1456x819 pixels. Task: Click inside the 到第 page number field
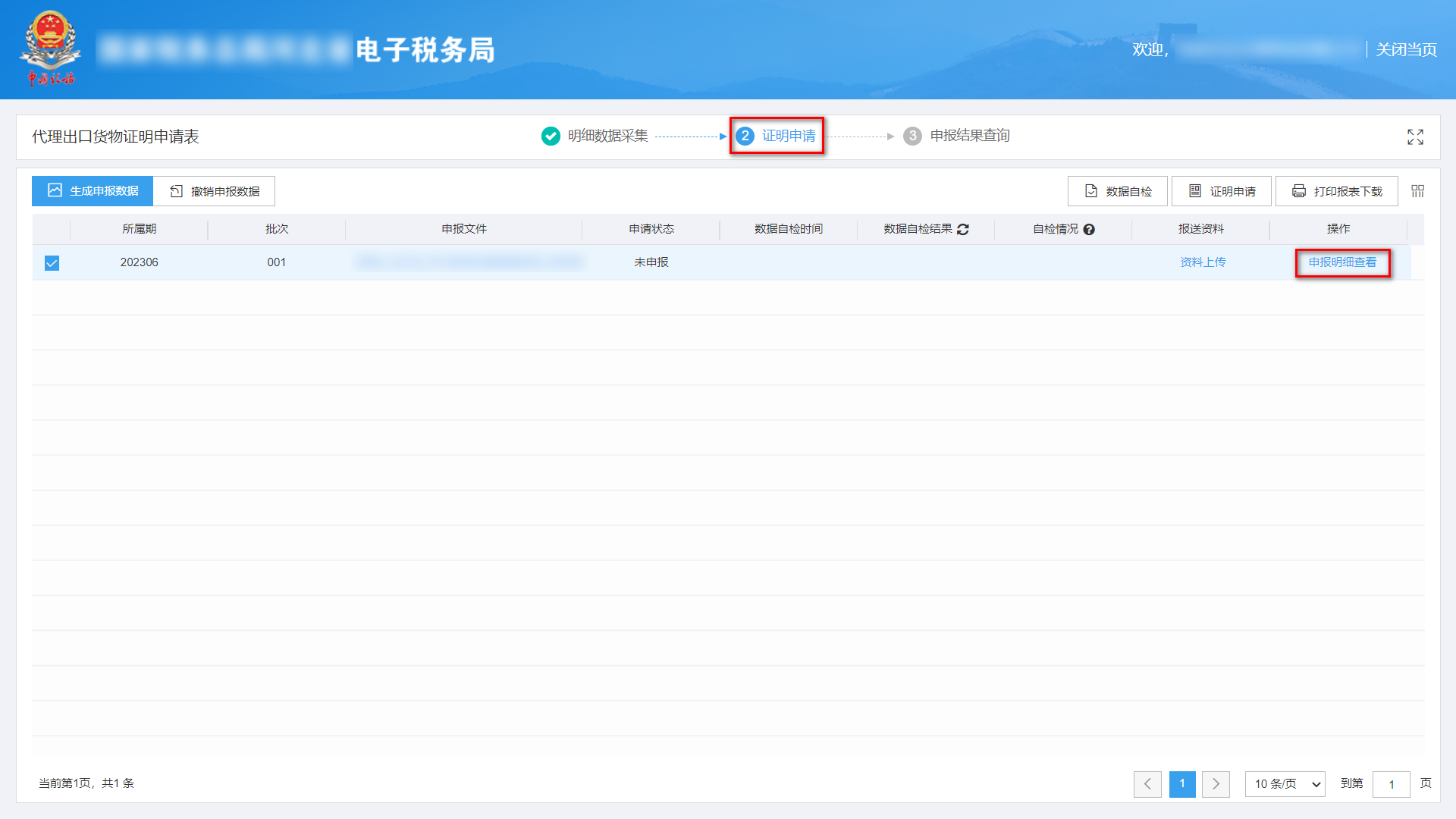pyautogui.click(x=1392, y=784)
